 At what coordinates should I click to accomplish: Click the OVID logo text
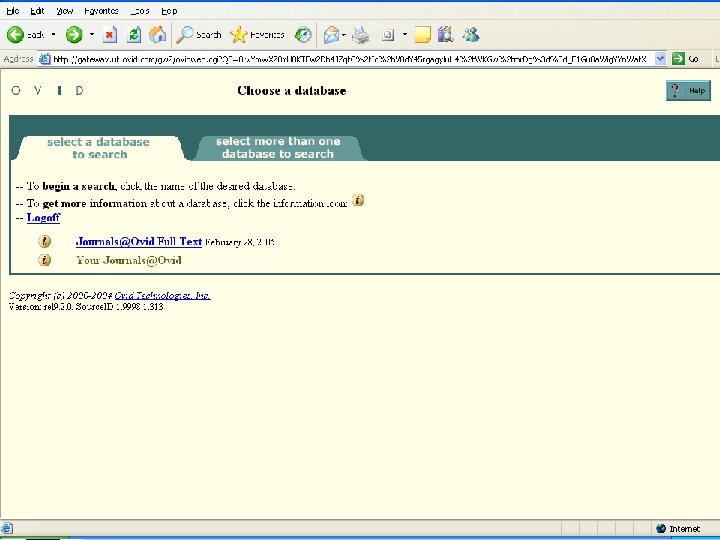(47, 90)
